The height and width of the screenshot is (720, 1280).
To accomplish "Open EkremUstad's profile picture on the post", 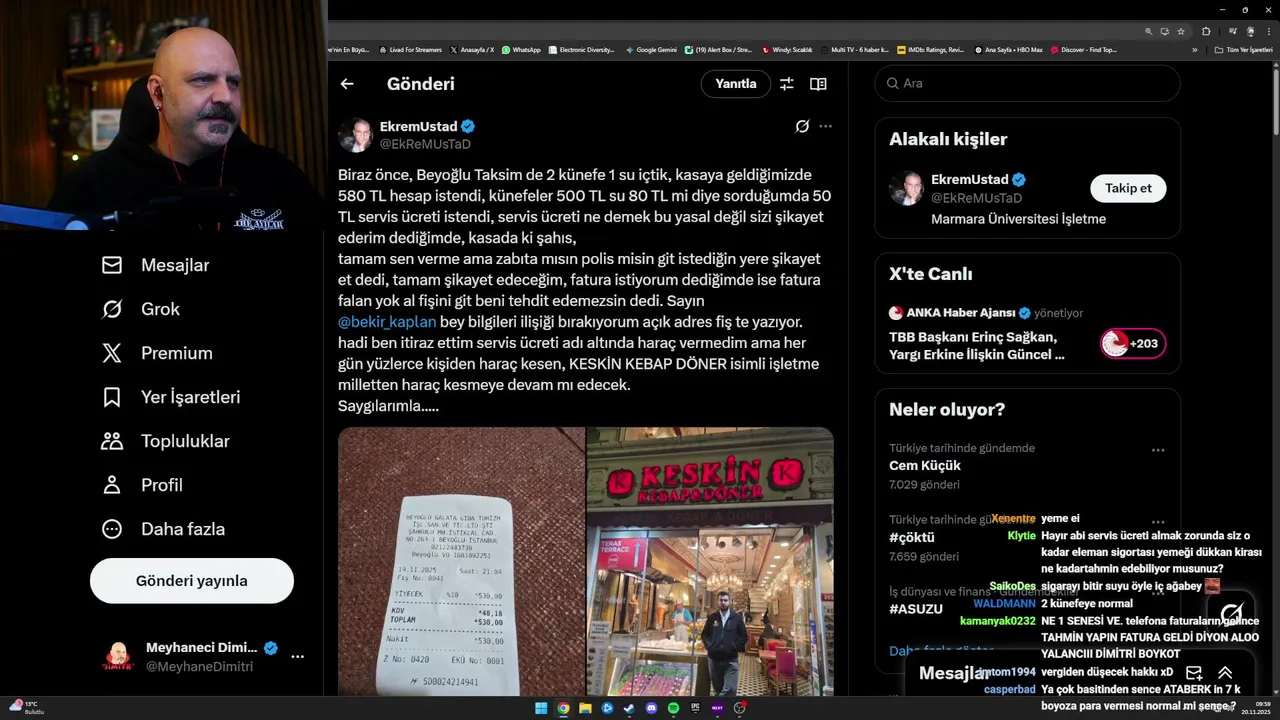I will [355, 135].
